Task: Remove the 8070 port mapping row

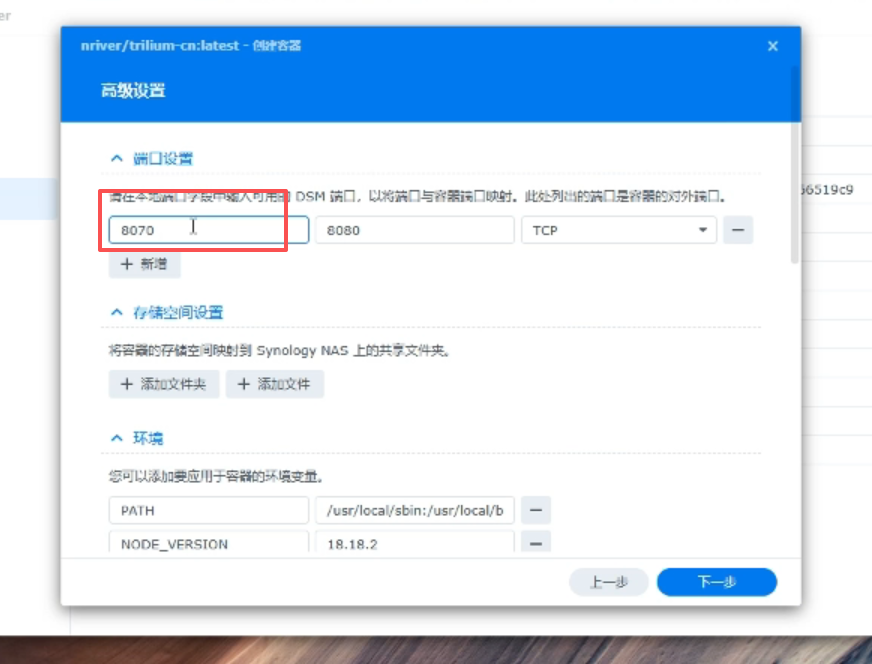Action: coord(738,230)
